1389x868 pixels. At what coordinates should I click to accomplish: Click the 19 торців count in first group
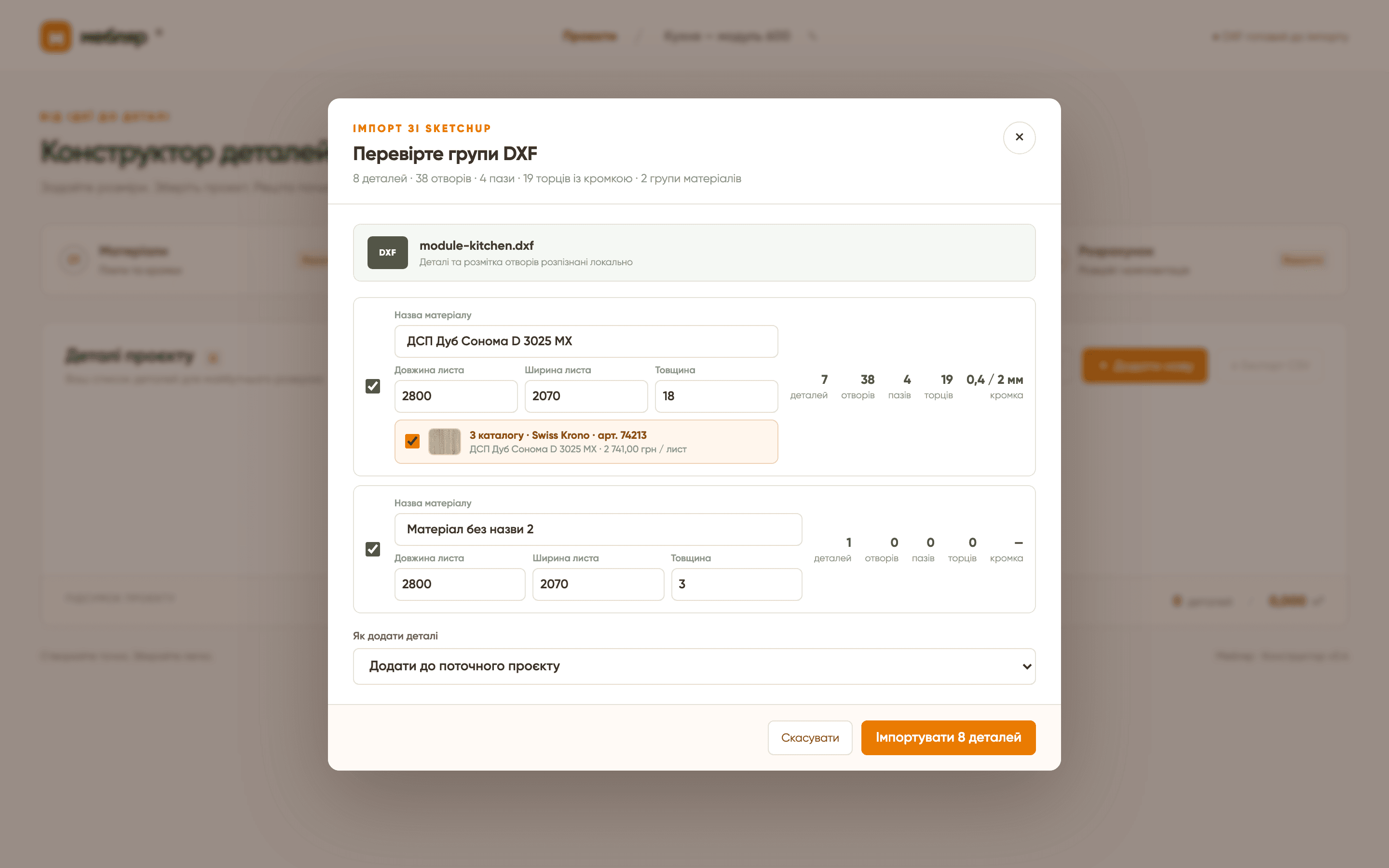(x=939, y=386)
